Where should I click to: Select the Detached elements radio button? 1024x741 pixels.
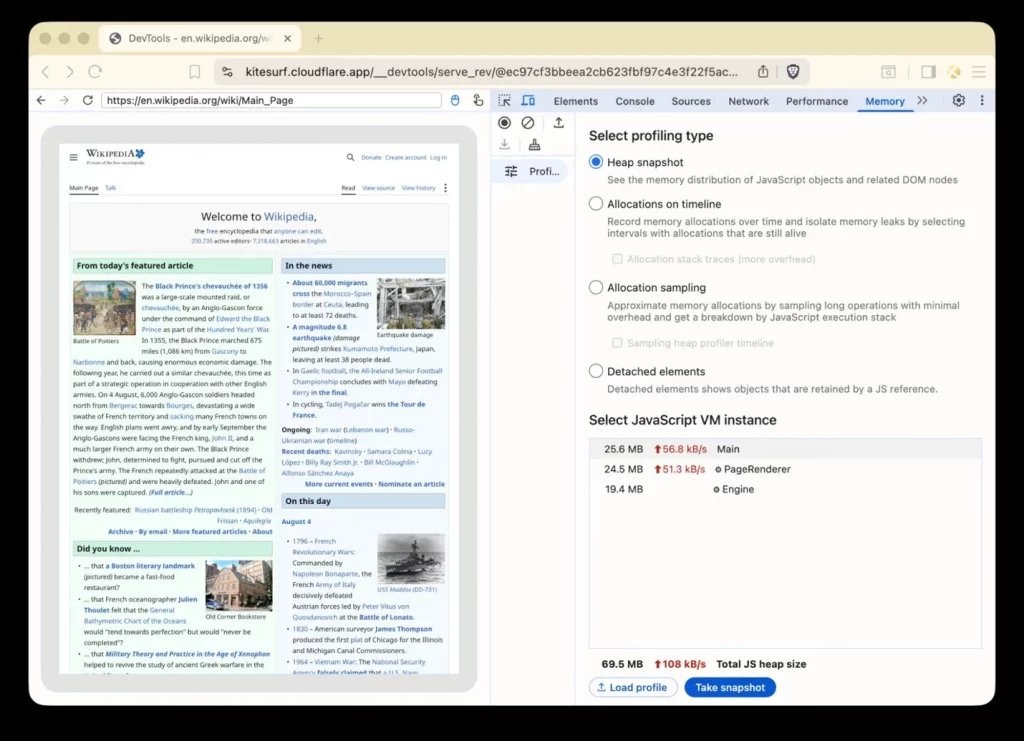click(596, 371)
